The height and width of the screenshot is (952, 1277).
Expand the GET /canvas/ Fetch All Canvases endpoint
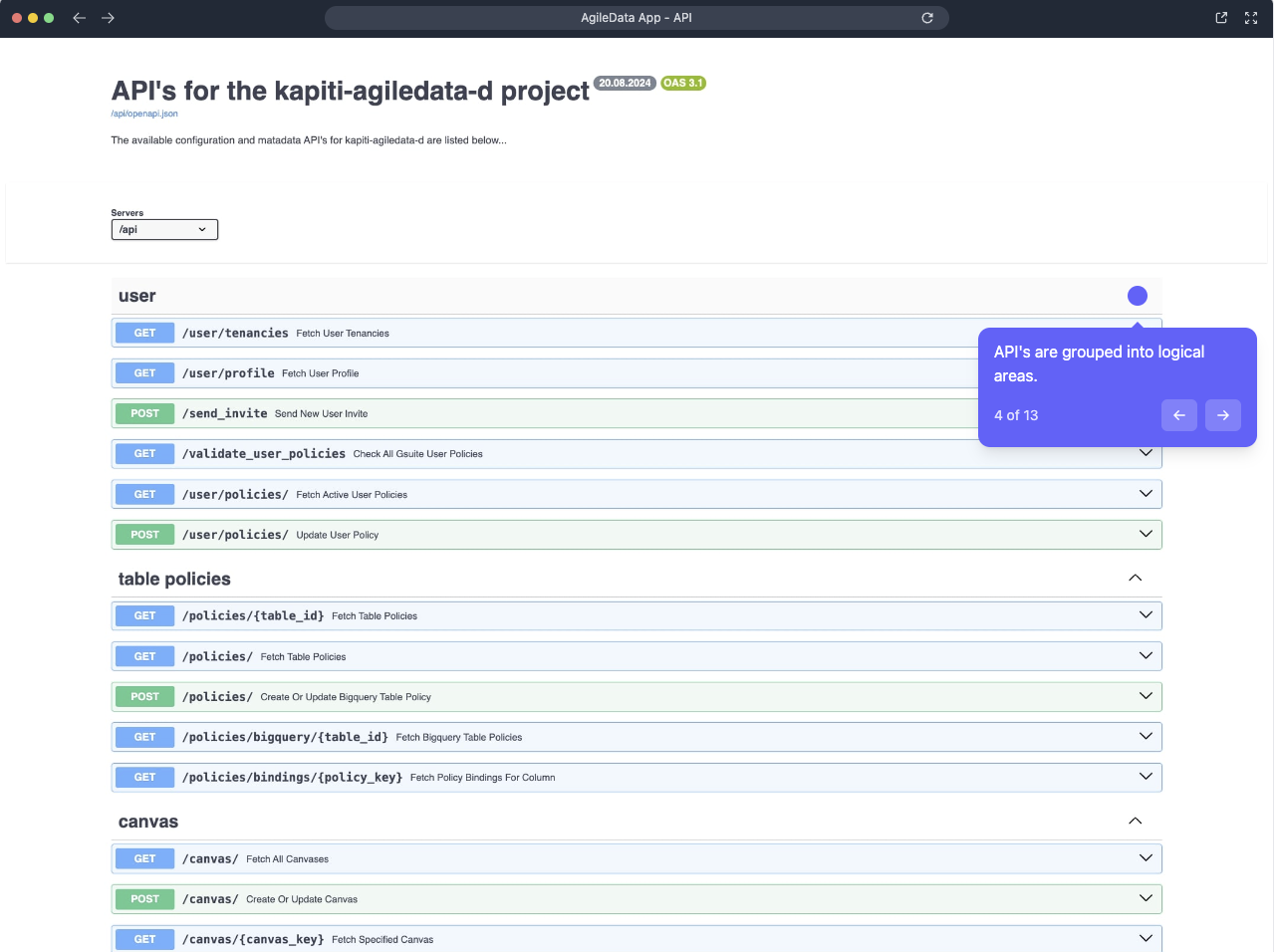pos(1146,857)
